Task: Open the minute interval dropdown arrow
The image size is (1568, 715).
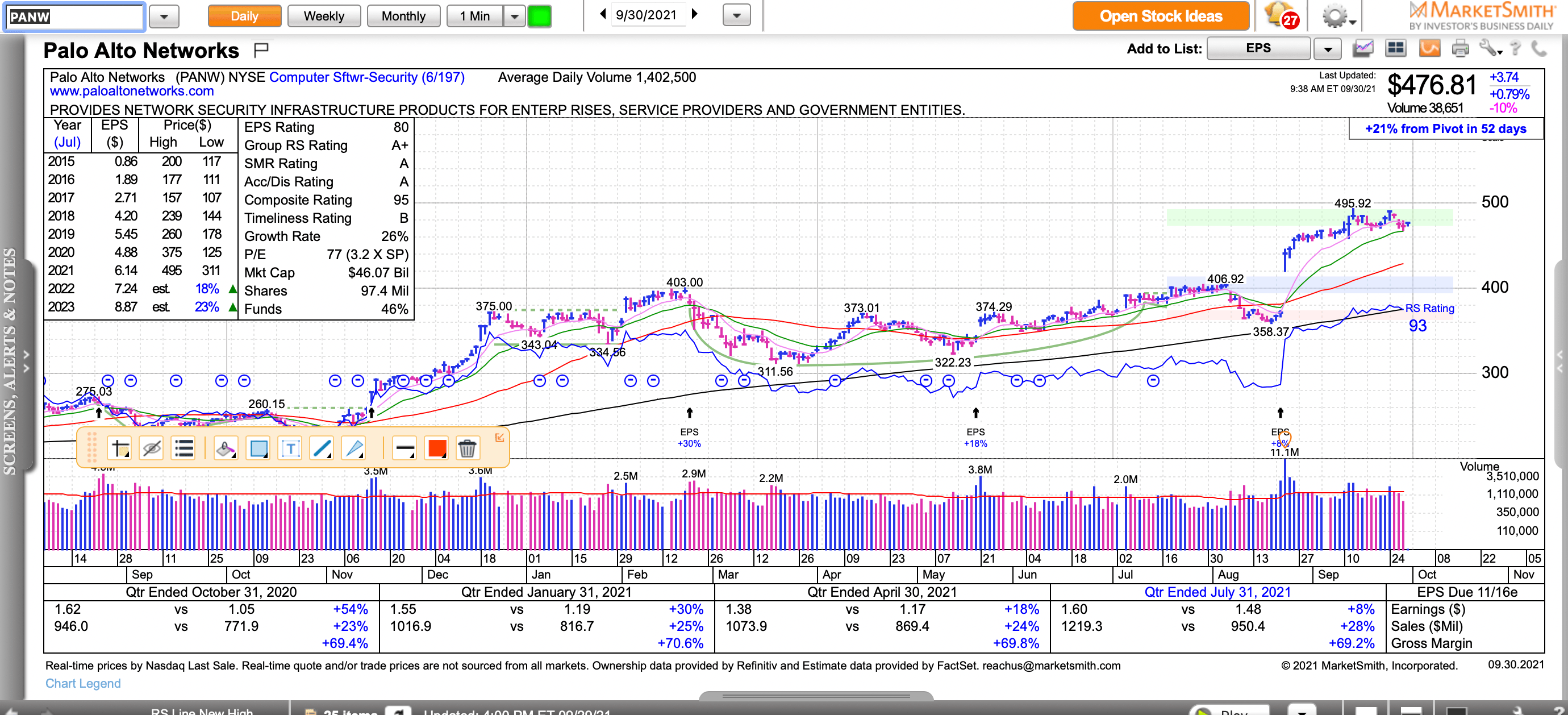Action: point(514,16)
